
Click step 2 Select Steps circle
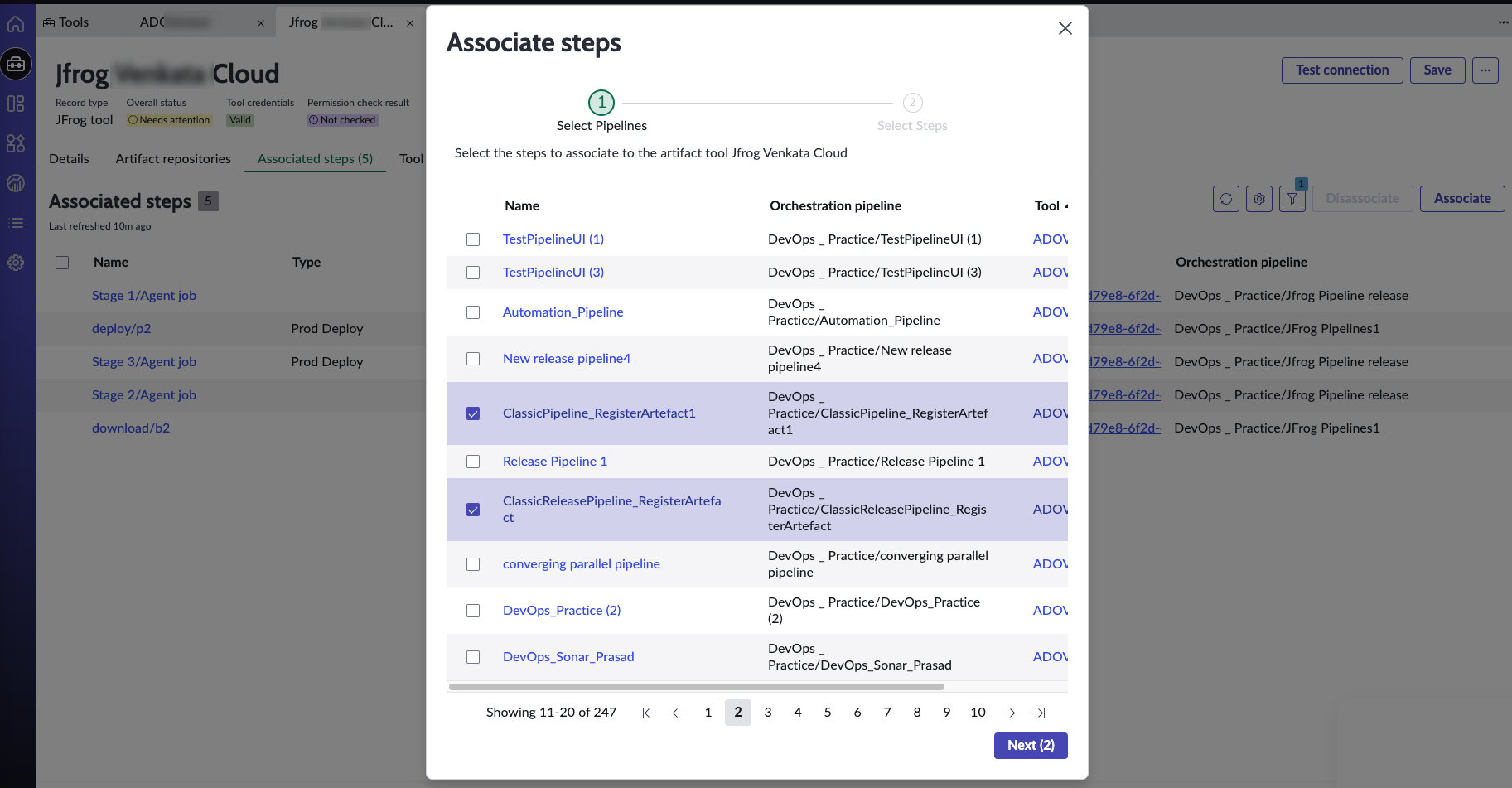pyautogui.click(x=912, y=103)
